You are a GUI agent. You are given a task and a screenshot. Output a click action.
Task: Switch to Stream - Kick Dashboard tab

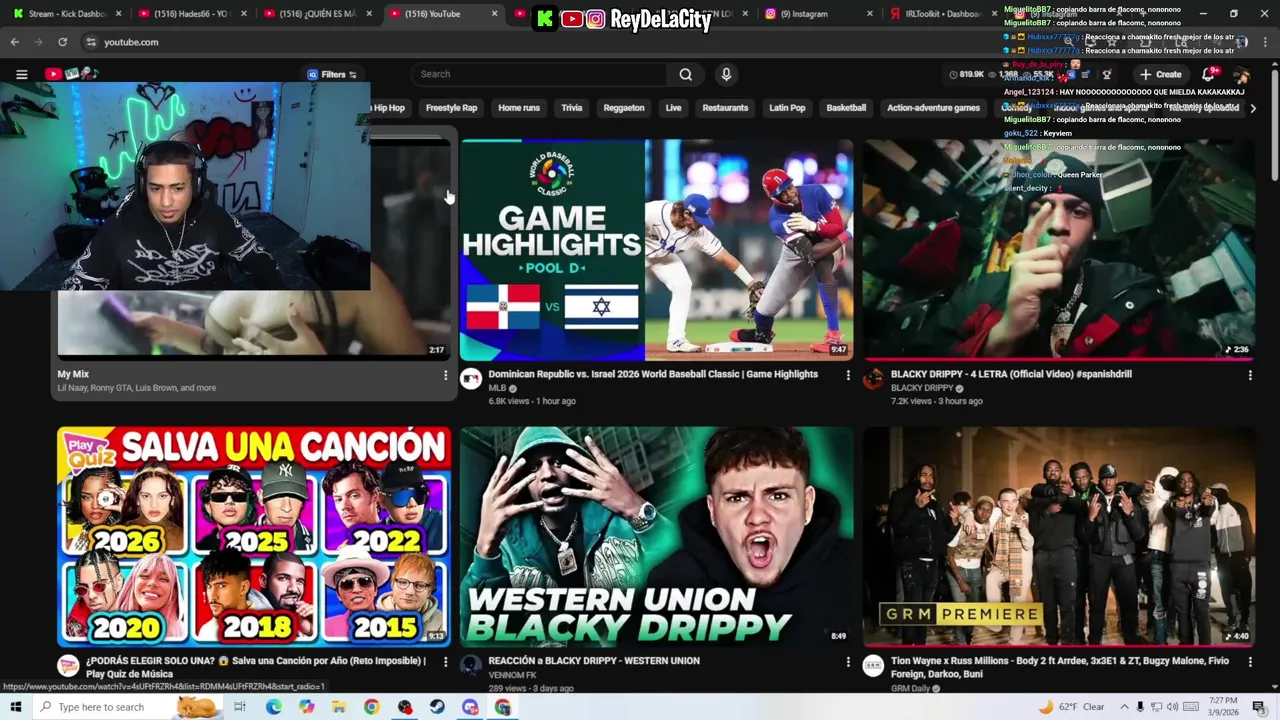pos(66,14)
